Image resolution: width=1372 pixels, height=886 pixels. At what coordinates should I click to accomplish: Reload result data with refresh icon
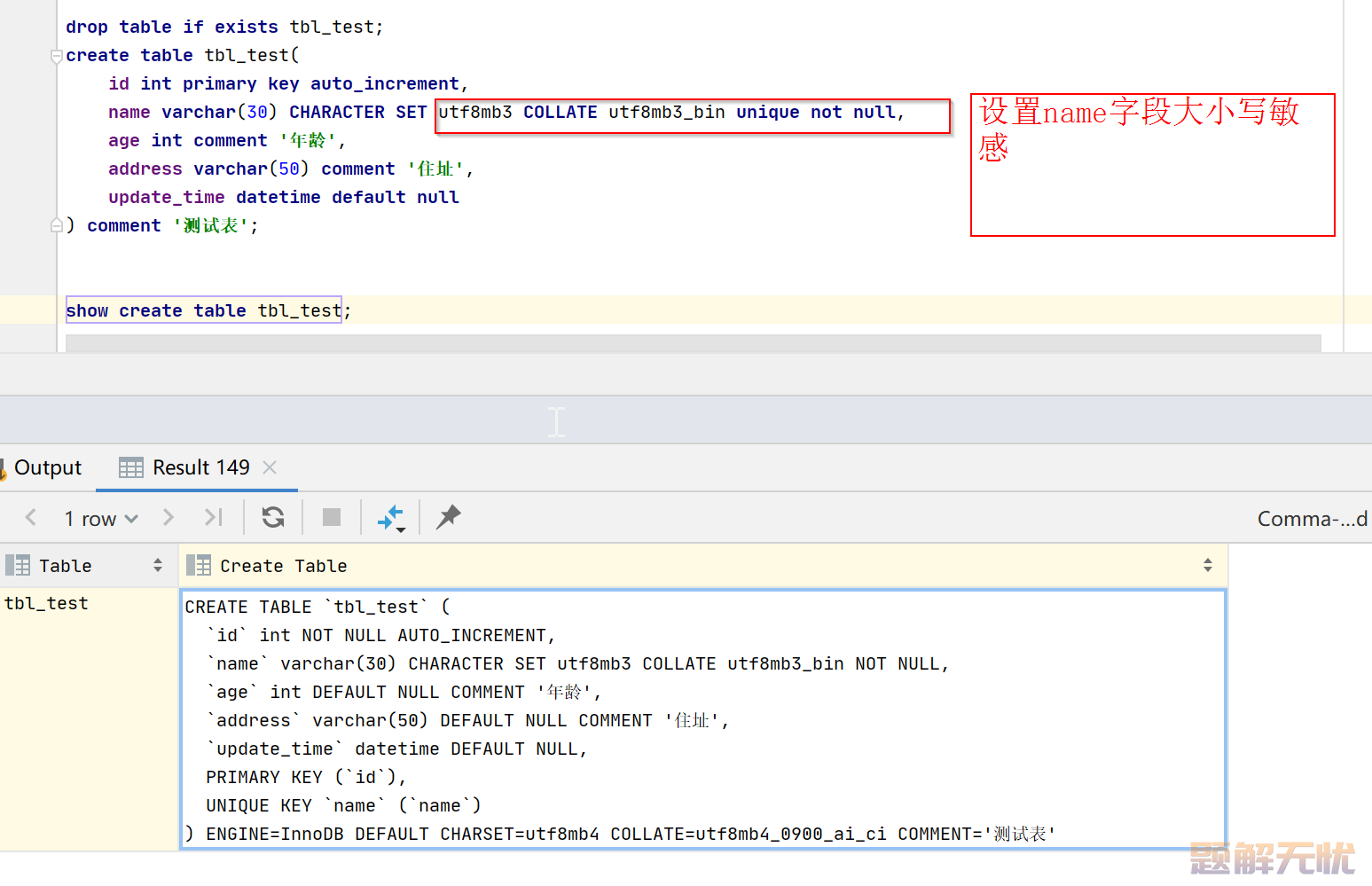coord(273,518)
